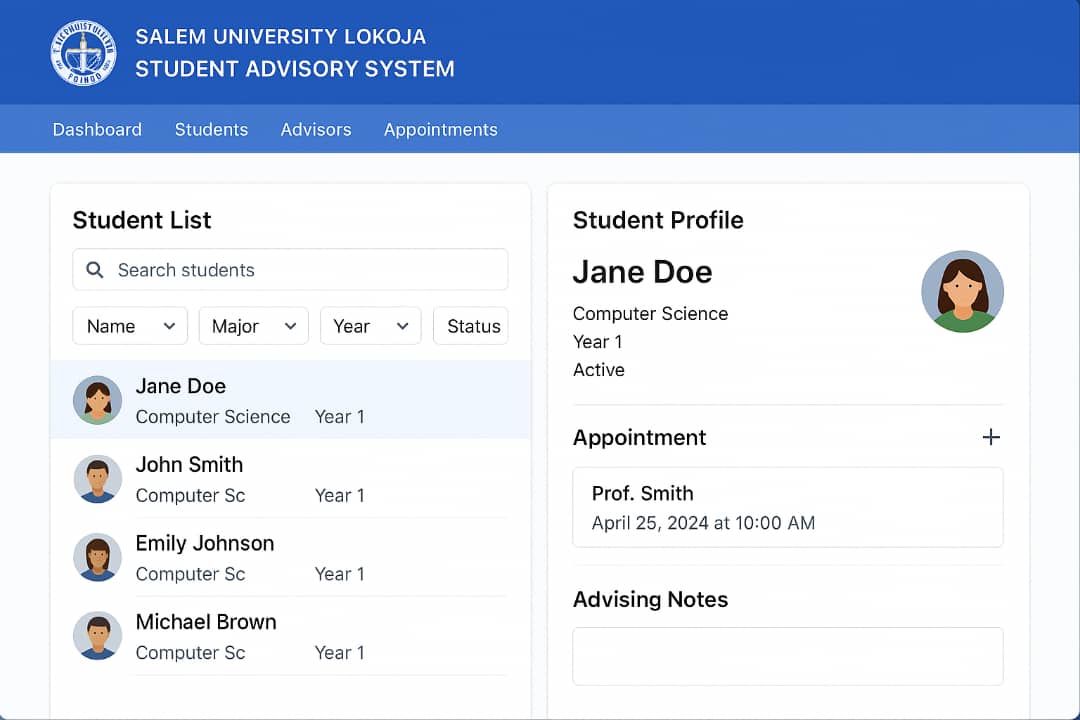Click into the Advising Notes text box
Image resolution: width=1080 pixels, height=720 pixels.
[787, 656]
